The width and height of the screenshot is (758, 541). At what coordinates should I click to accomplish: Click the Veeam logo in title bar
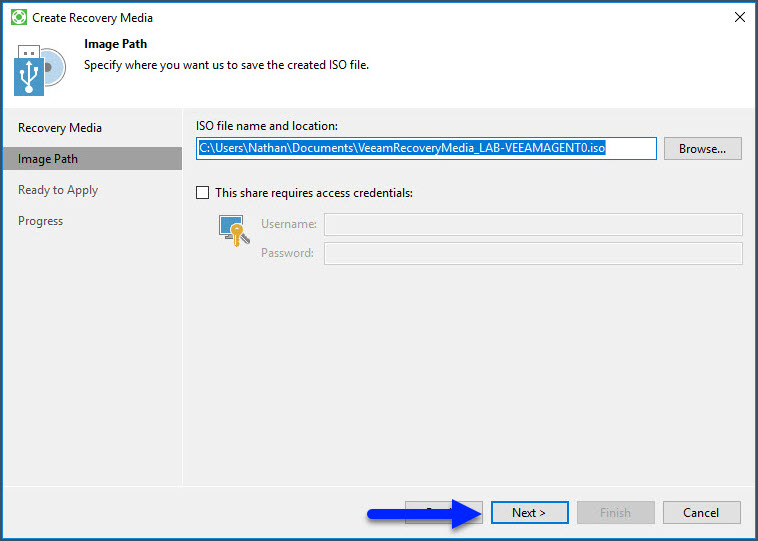click(x=19, y=17)
